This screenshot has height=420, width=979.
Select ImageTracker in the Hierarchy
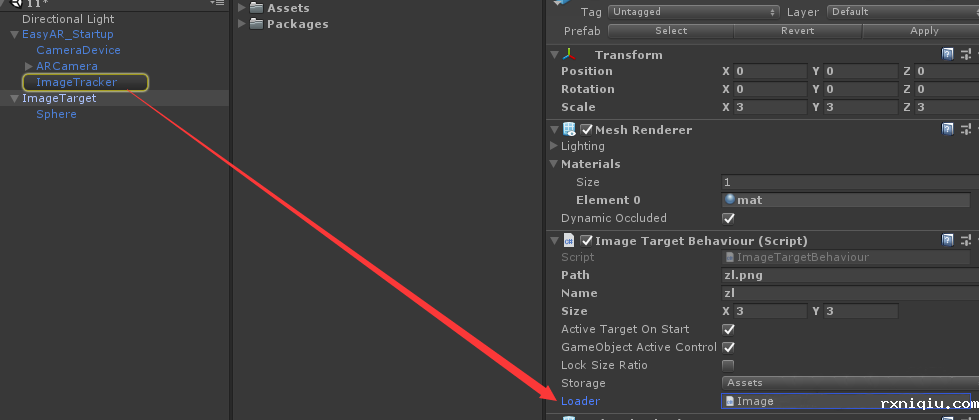[x=76, y=82]
